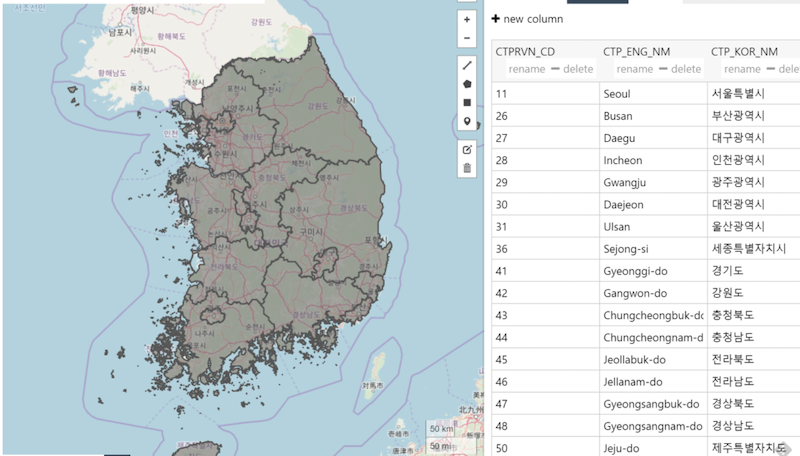This screenshot has height=456, width=800.
Task: Rename the CTP_KOR_NM column
Action: point(742,69)
